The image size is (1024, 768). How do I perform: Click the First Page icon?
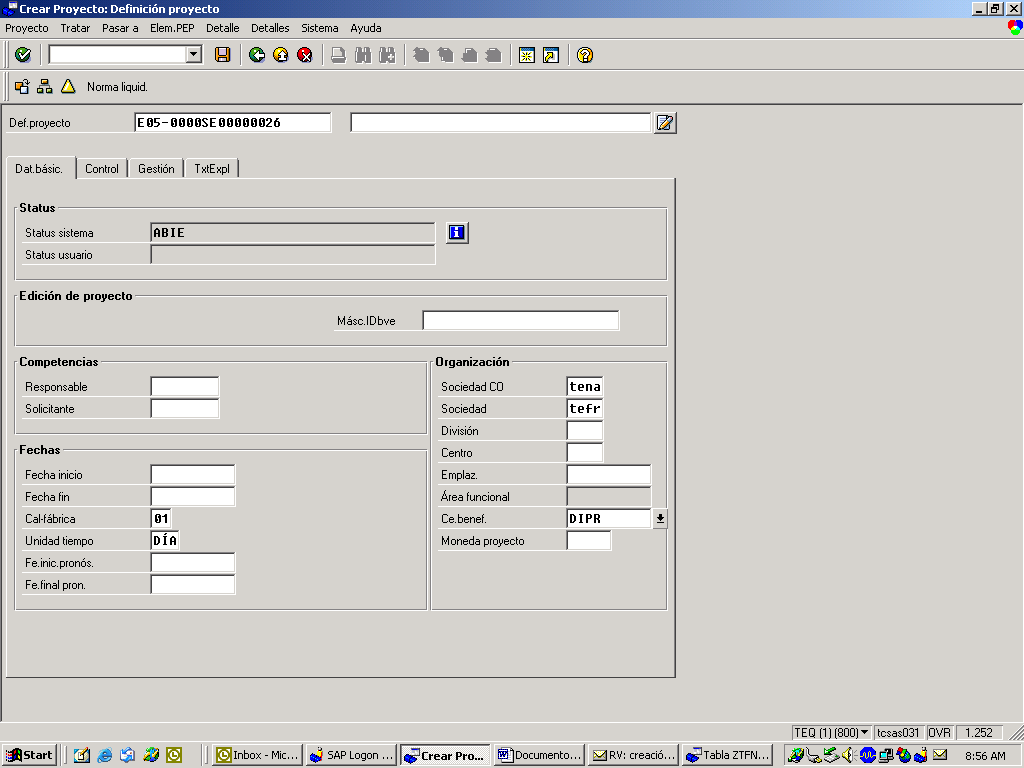421,55
